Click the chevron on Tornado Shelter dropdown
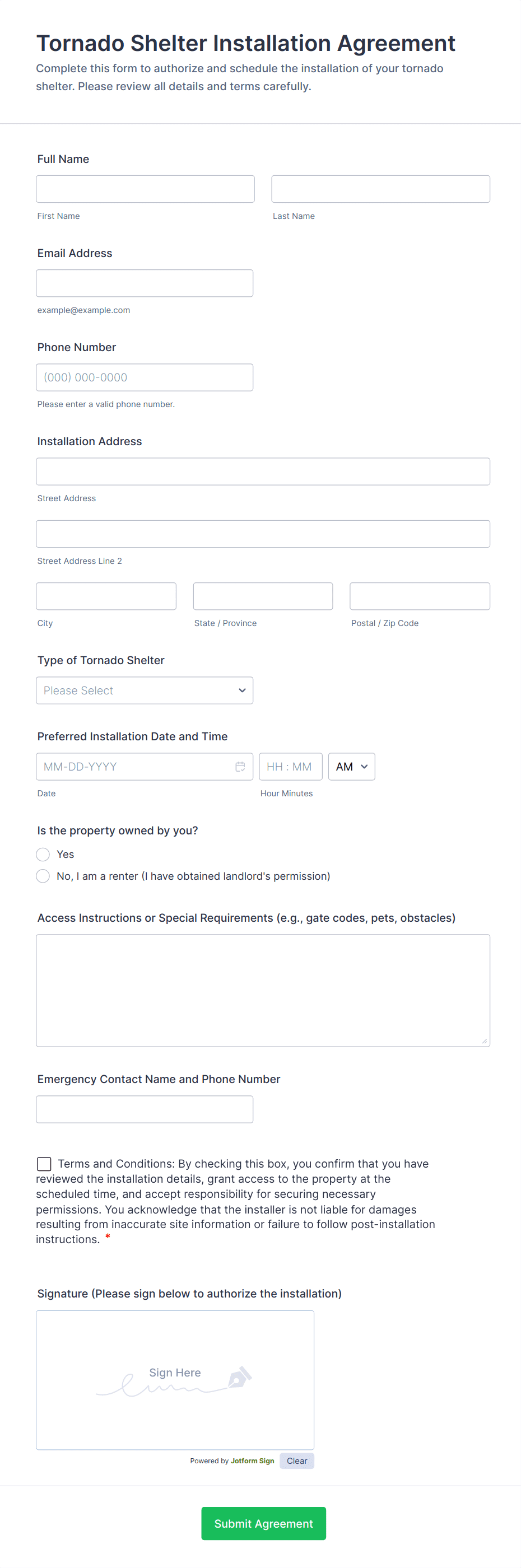 click(x=241, y=690)
